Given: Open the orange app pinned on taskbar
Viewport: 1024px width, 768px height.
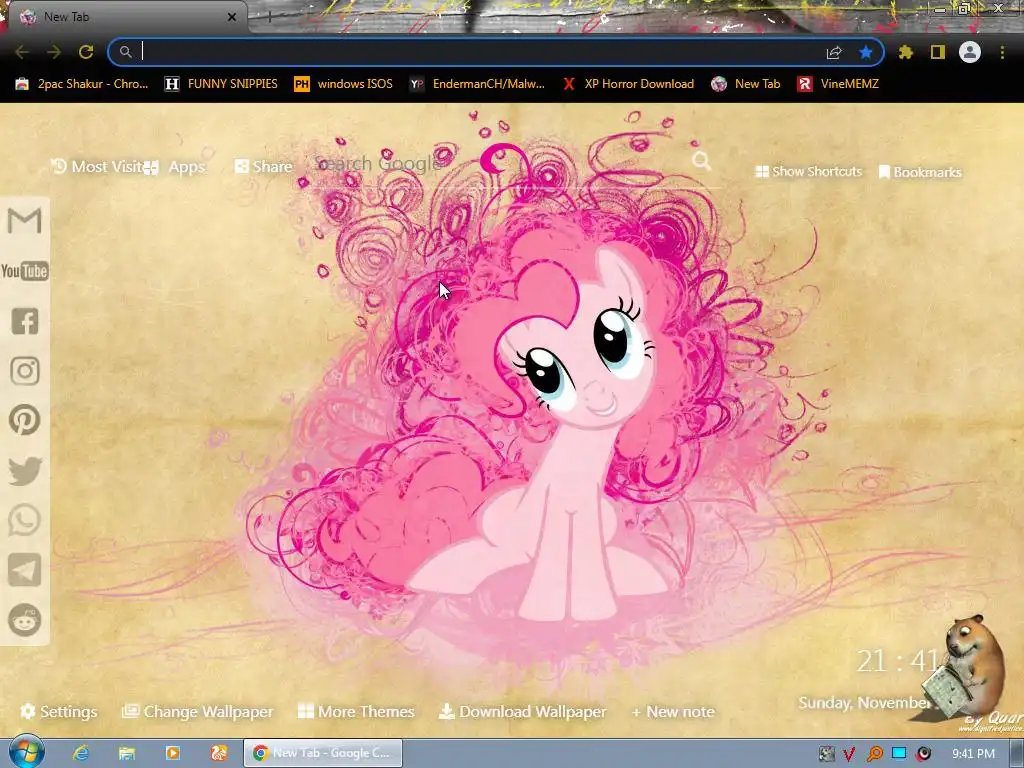Looking at the screenshot, I should [x=219, y=753].
